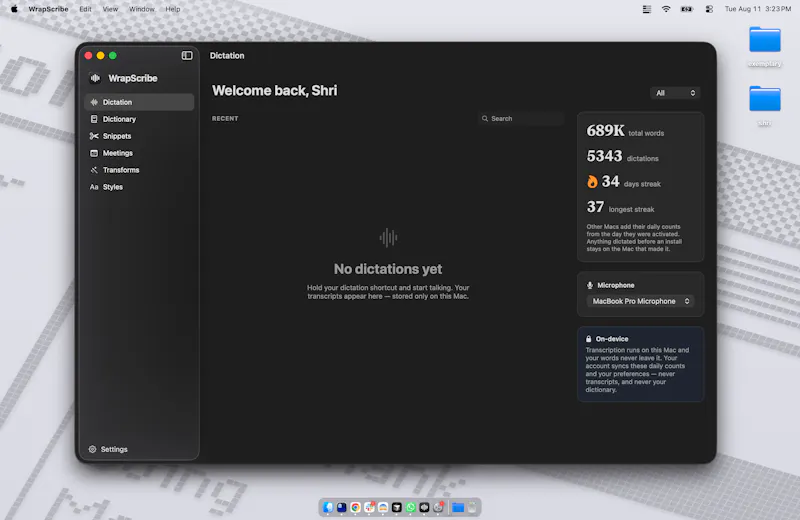Click the Transforms wand icon
The height and width of the screenshot is (520, 800).
[94, 170]
